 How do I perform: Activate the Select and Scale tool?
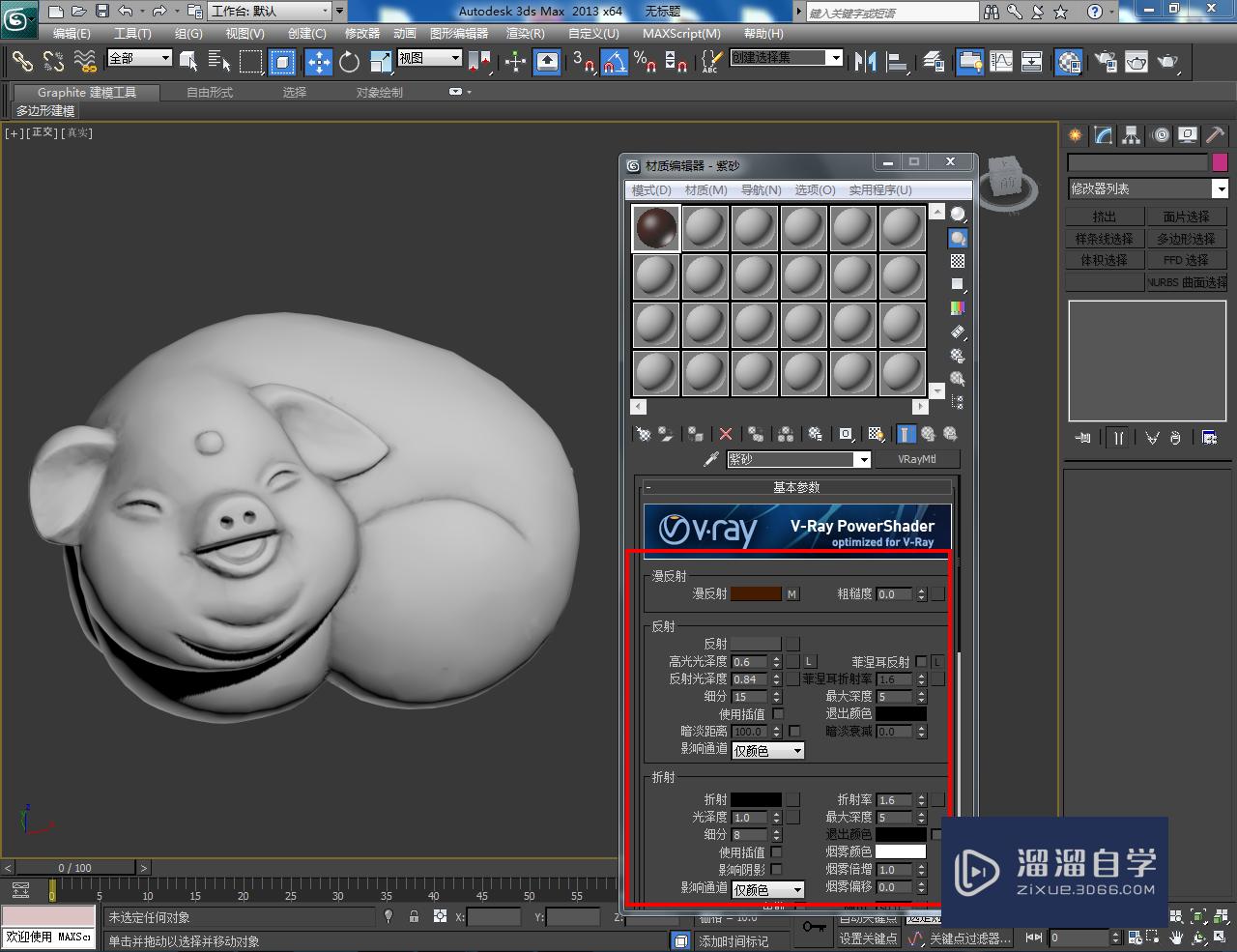point(381,62)
